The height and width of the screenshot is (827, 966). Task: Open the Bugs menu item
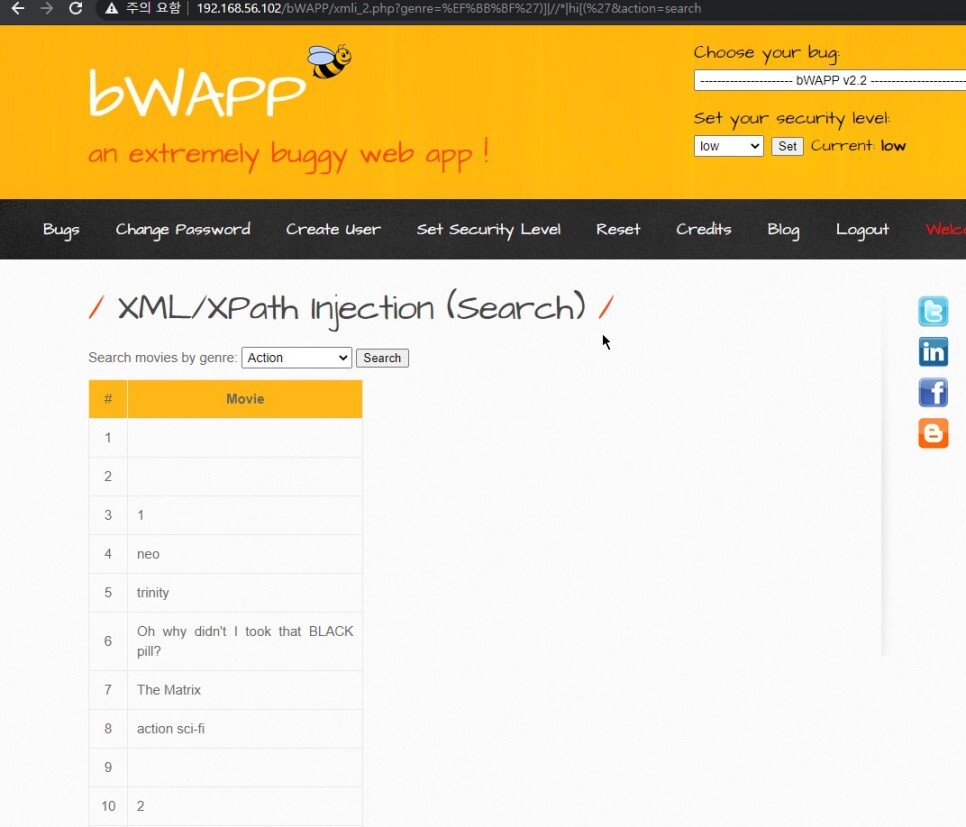tap(61, 229)
